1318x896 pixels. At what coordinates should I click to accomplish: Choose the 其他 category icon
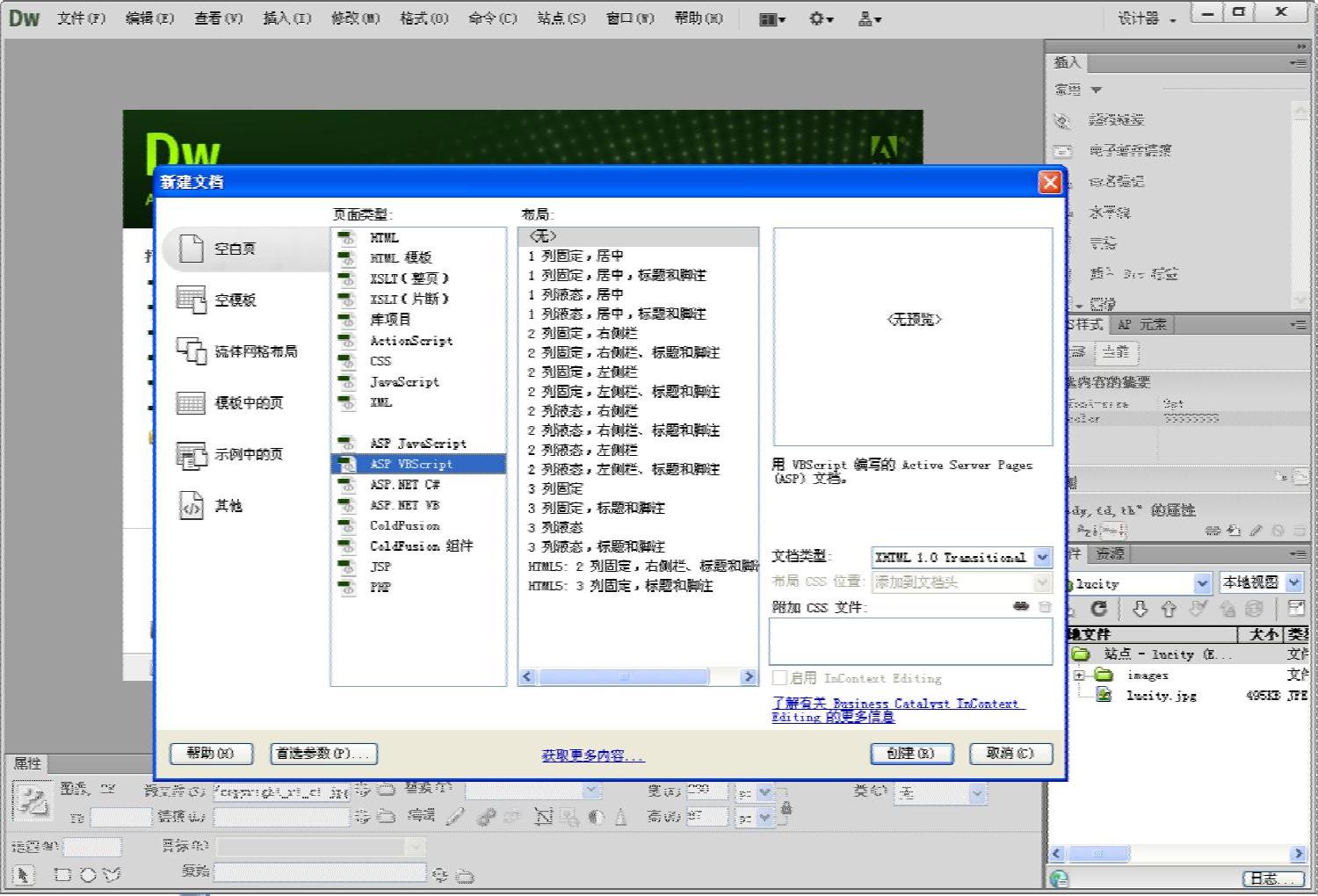(x=192, y=506)
